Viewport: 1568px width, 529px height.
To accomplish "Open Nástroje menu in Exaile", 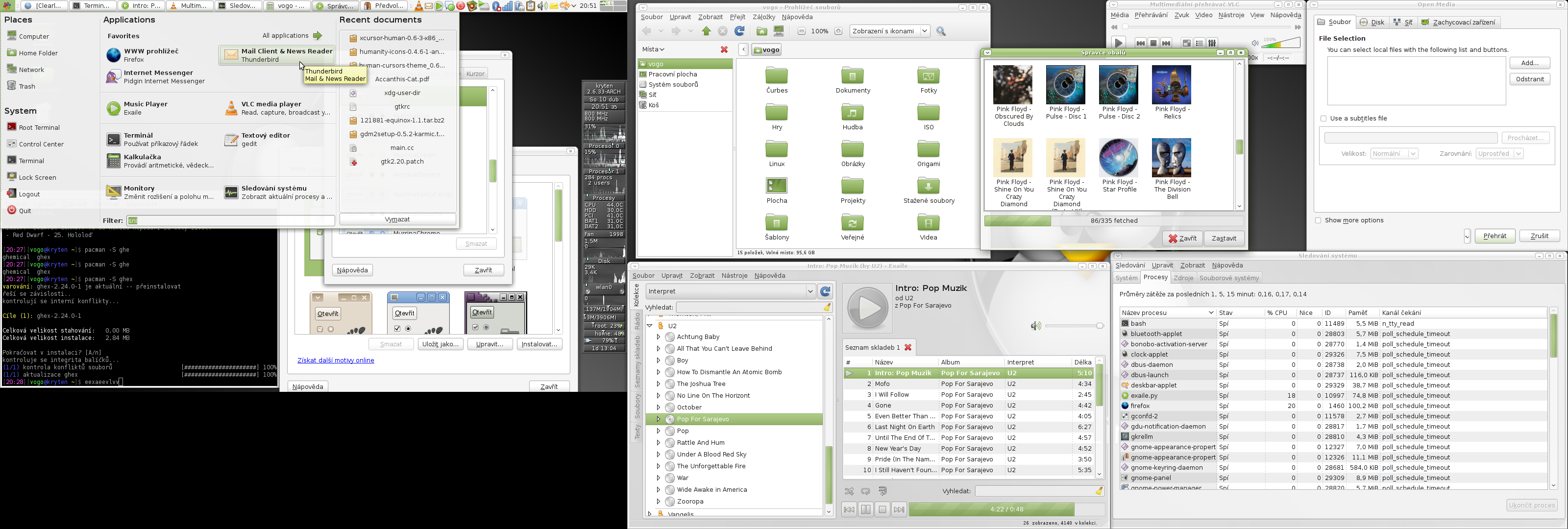I will (734, 276).
